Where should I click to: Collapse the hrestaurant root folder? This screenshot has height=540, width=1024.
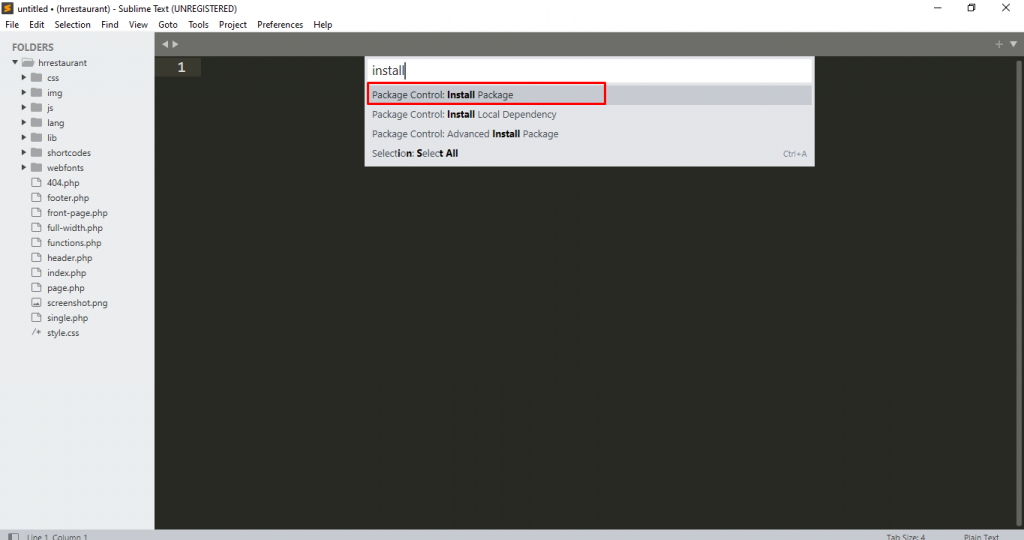coord(15,62)
